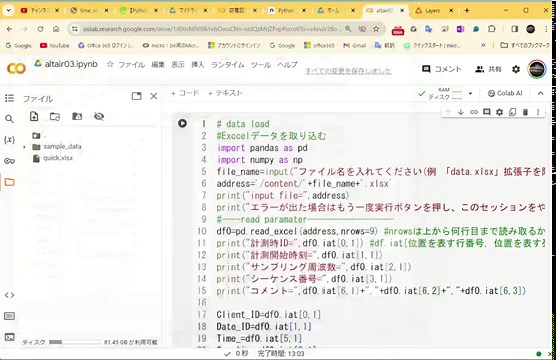
Task: Add a code cell with + コード
Action: [185, 93]
